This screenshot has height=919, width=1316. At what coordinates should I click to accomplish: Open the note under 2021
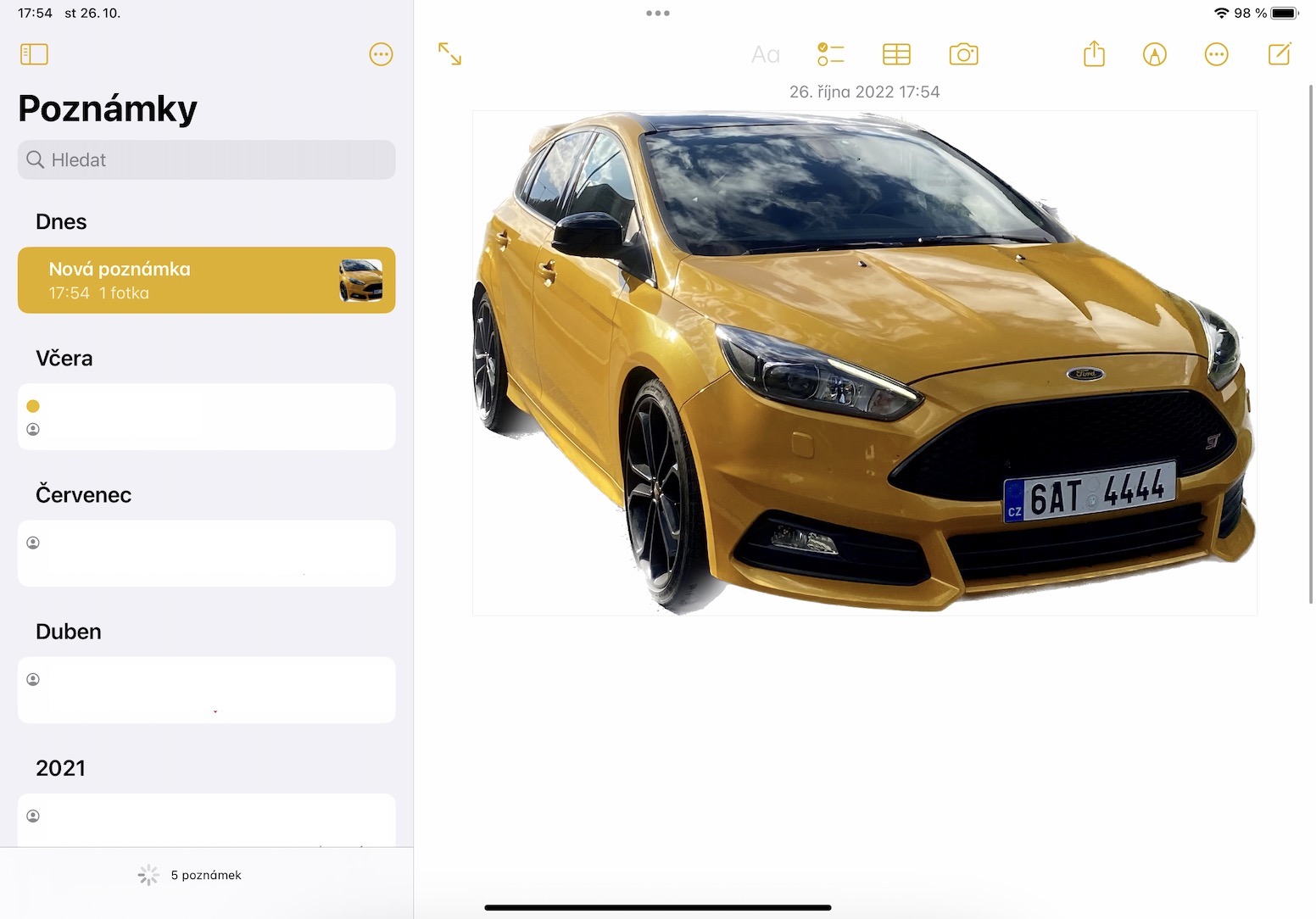coord(206,819)
